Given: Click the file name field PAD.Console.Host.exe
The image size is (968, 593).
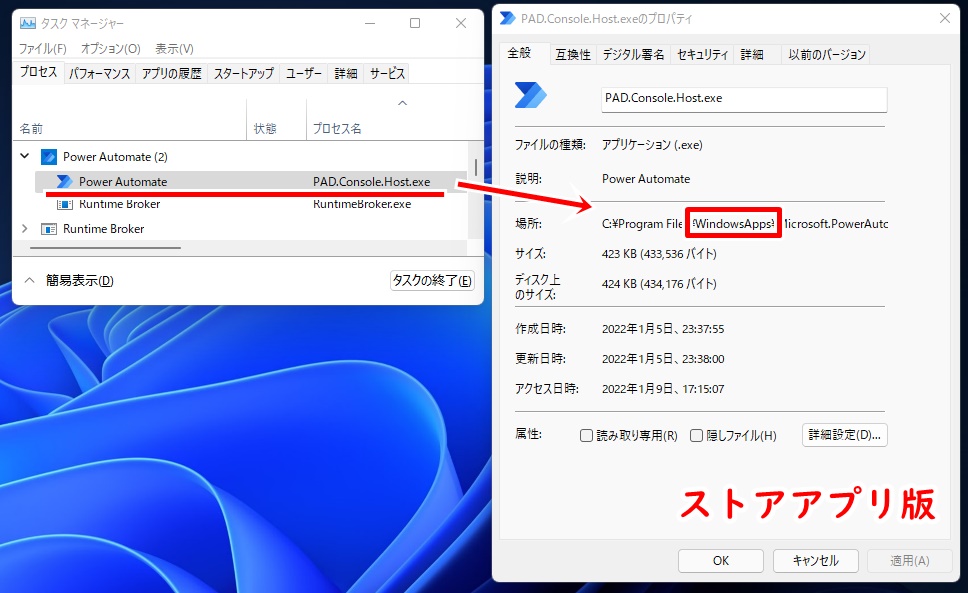Looking at the screenshot, I should tap(744, 99).
